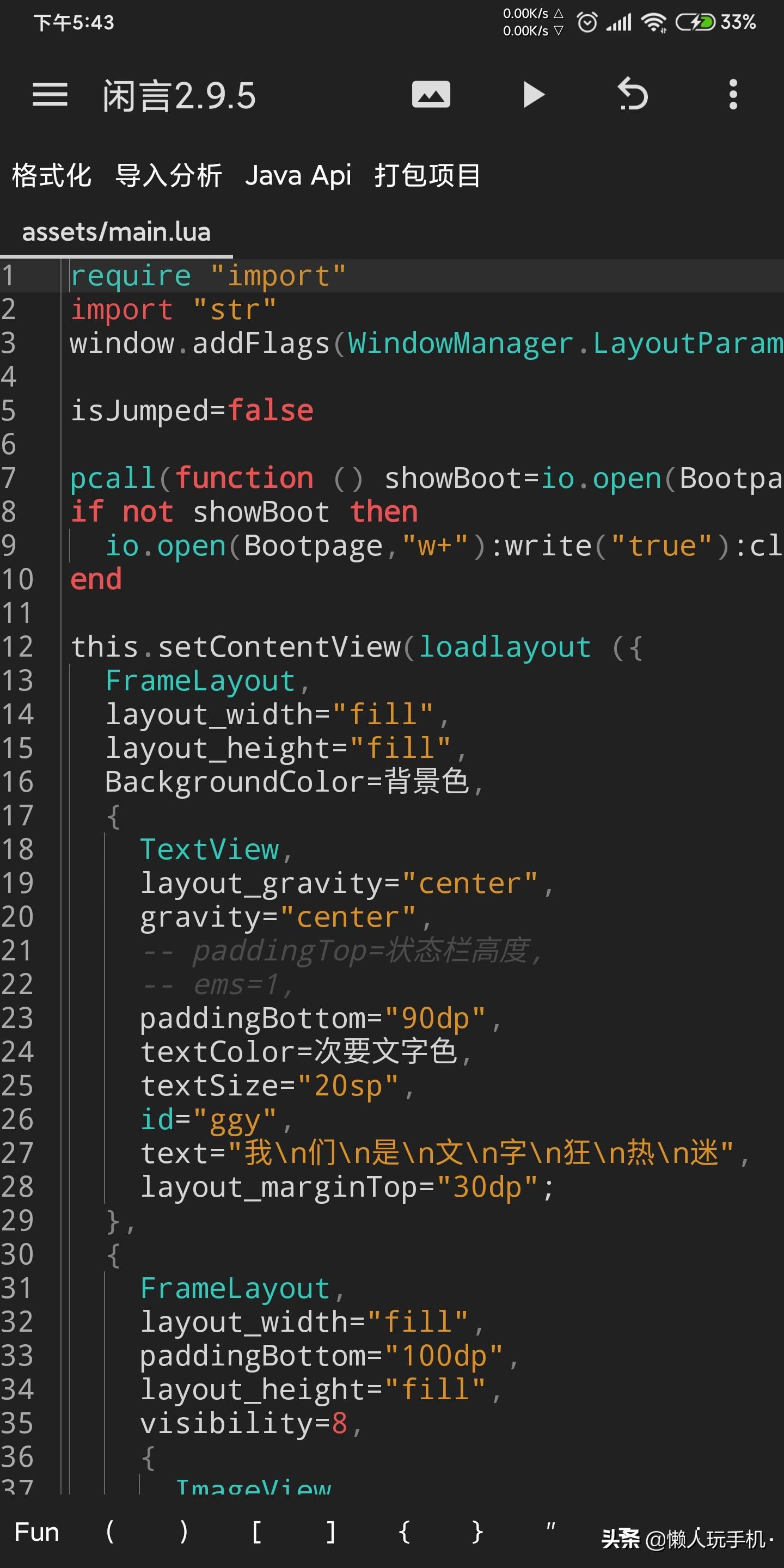Insert right curly brace symbol
The image size is (784, 1568).
coord(478,1532)
